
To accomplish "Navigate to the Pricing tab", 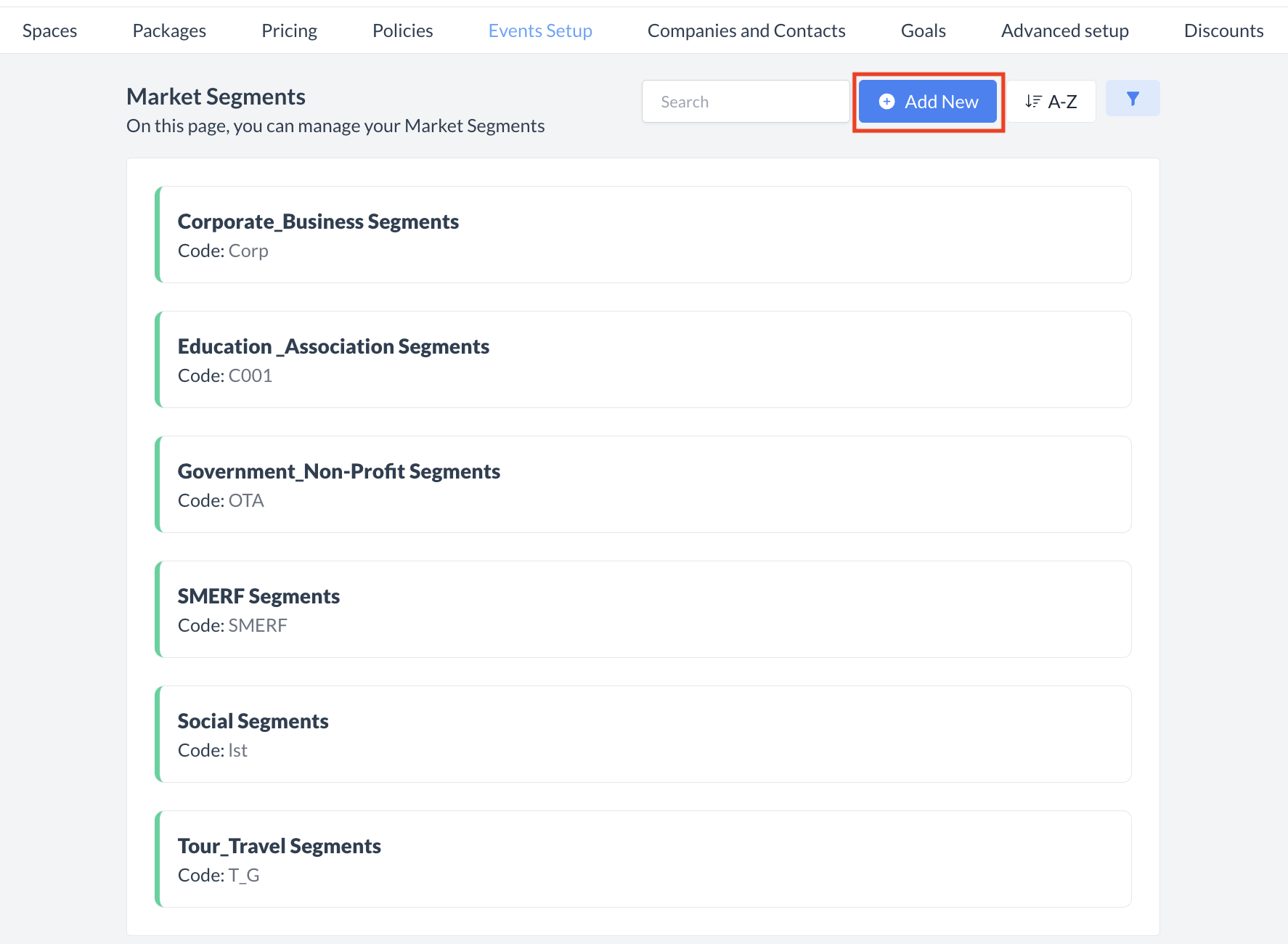I will point(289,30).
